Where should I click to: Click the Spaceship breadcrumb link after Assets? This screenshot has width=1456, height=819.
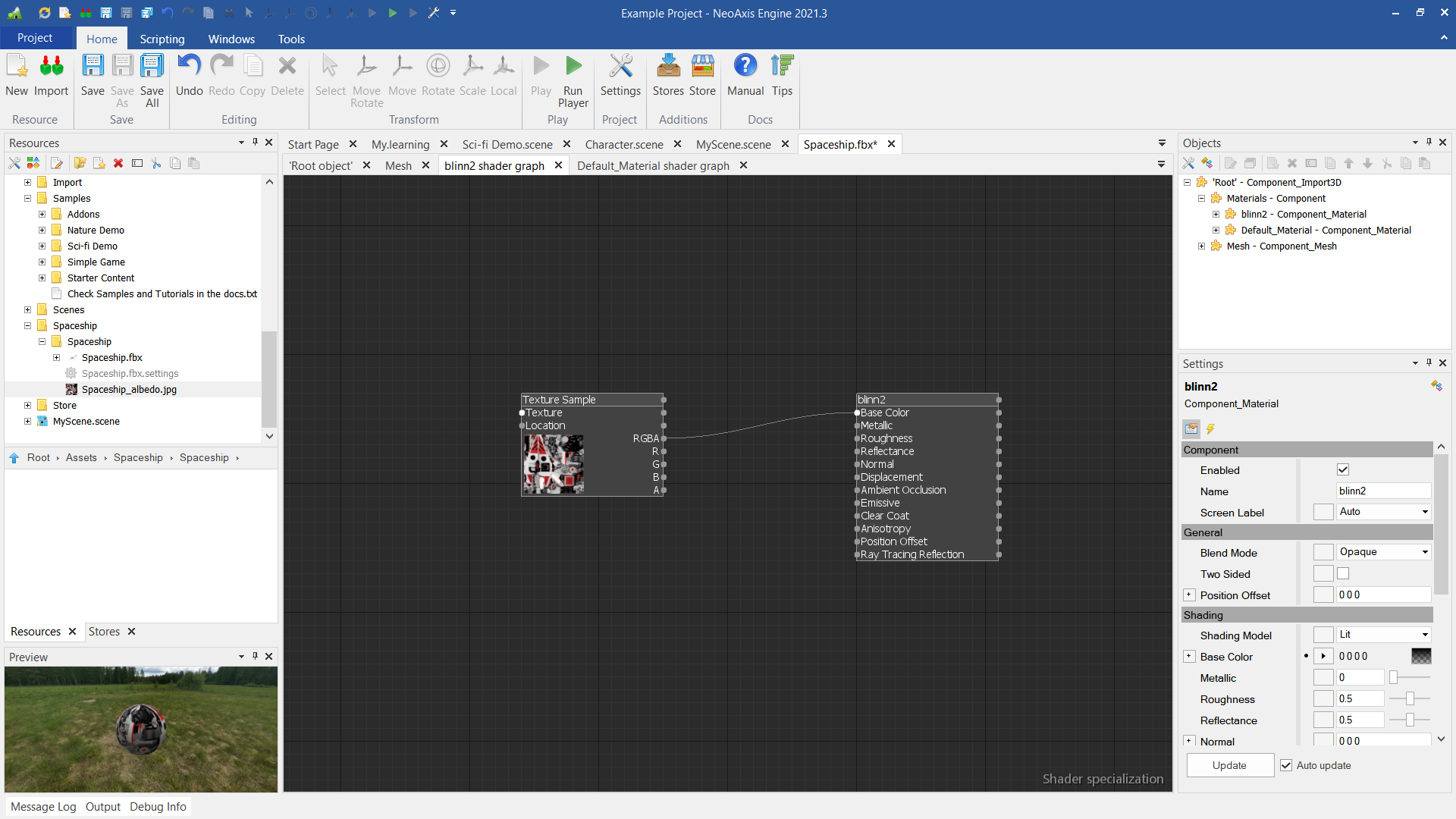pos(138,457)
